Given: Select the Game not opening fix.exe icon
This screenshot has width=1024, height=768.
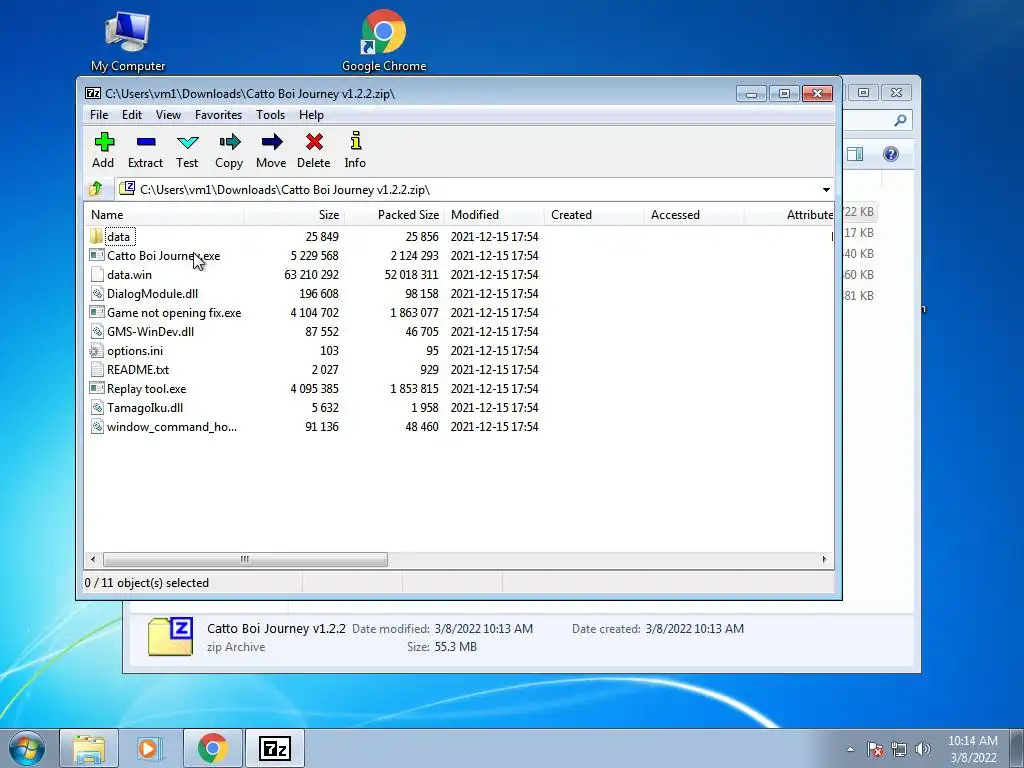Looking at the screenshot, I should 97,312.
